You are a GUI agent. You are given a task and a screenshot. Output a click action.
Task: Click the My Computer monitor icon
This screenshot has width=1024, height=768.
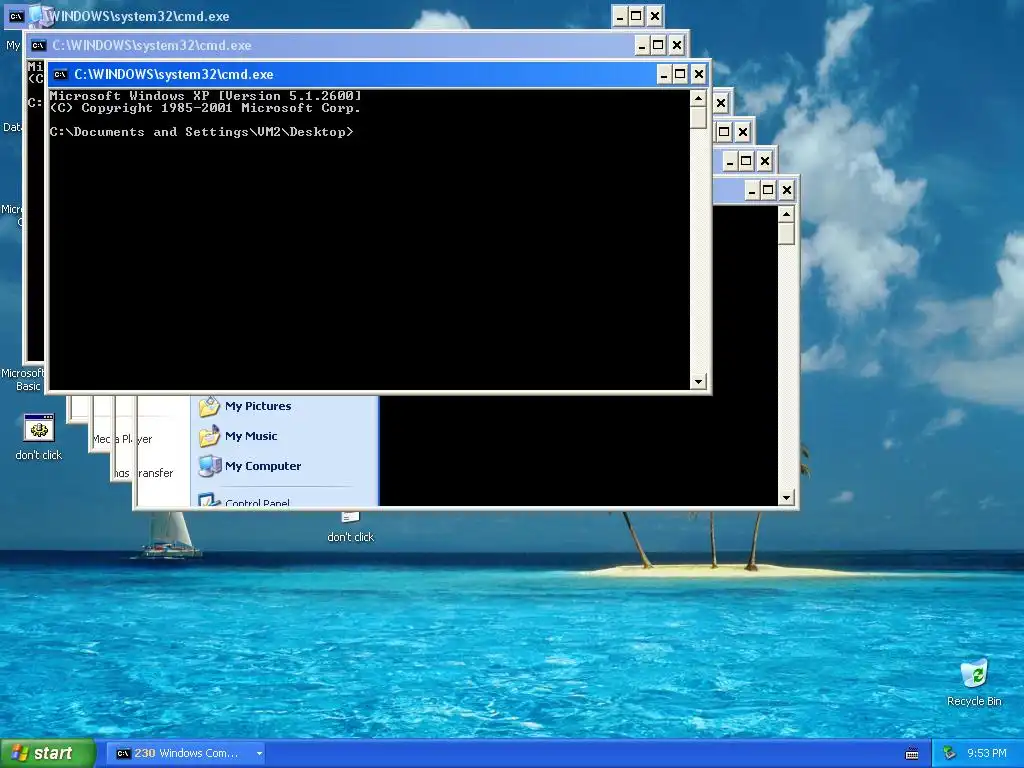pyautogui.click(x=209, y=466)
